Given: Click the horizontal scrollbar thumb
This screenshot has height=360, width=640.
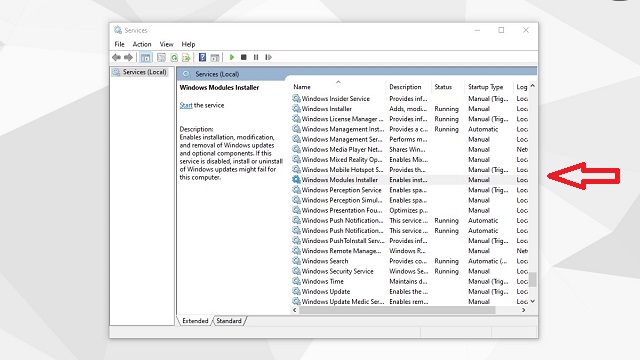Looking at the screenshot, I should (397, 310).
